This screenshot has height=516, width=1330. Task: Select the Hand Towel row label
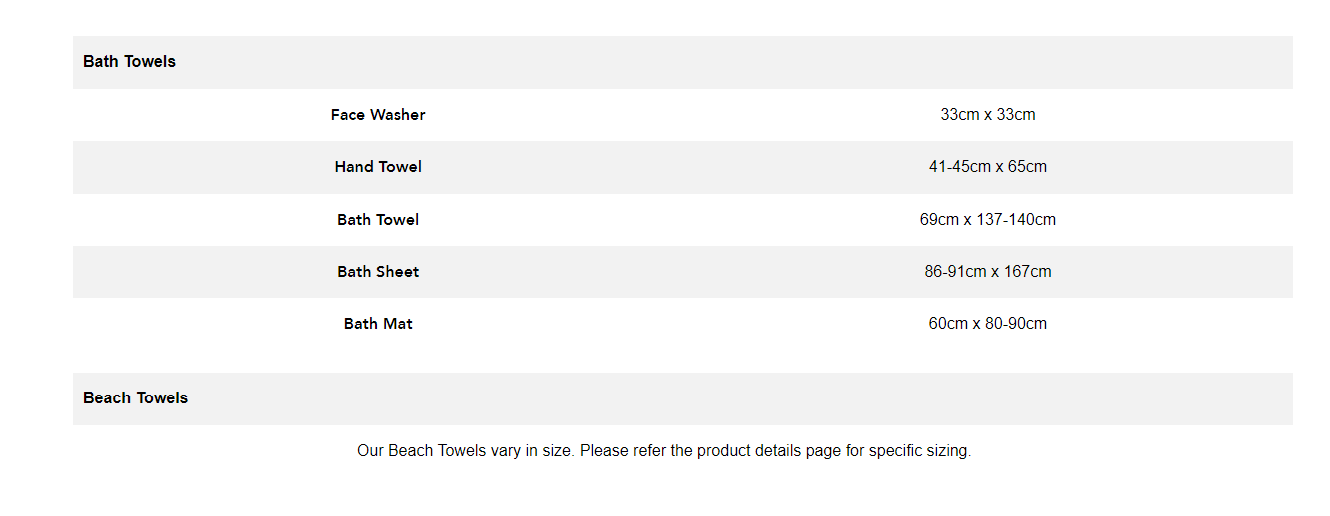tap(378, 167)
